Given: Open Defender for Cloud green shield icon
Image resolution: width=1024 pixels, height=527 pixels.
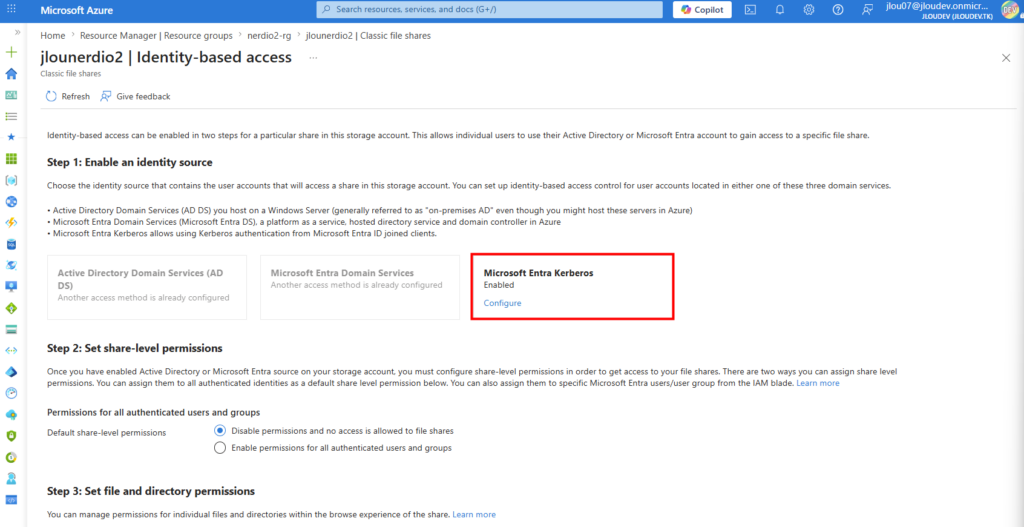Looking at the screenshot, I should point(11,436).
